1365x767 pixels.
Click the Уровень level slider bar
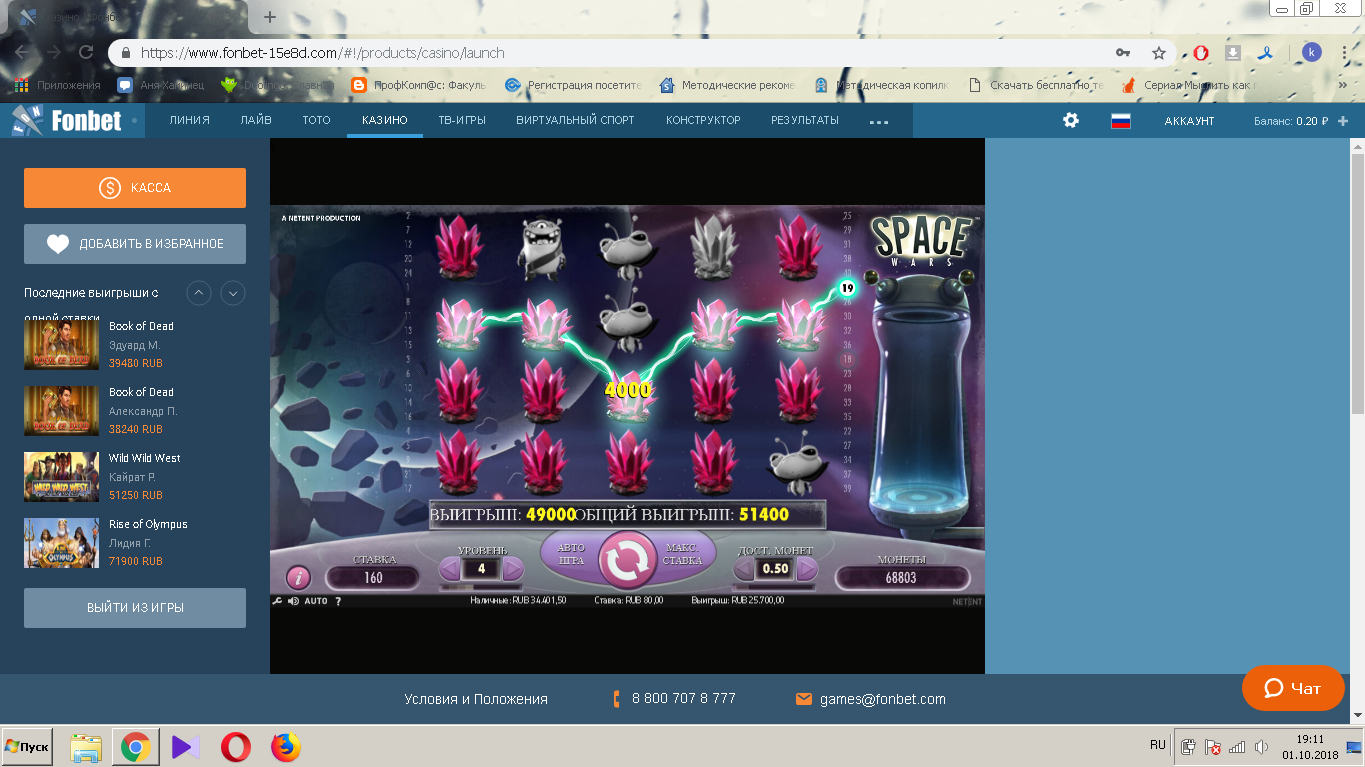tap(482, 587)
